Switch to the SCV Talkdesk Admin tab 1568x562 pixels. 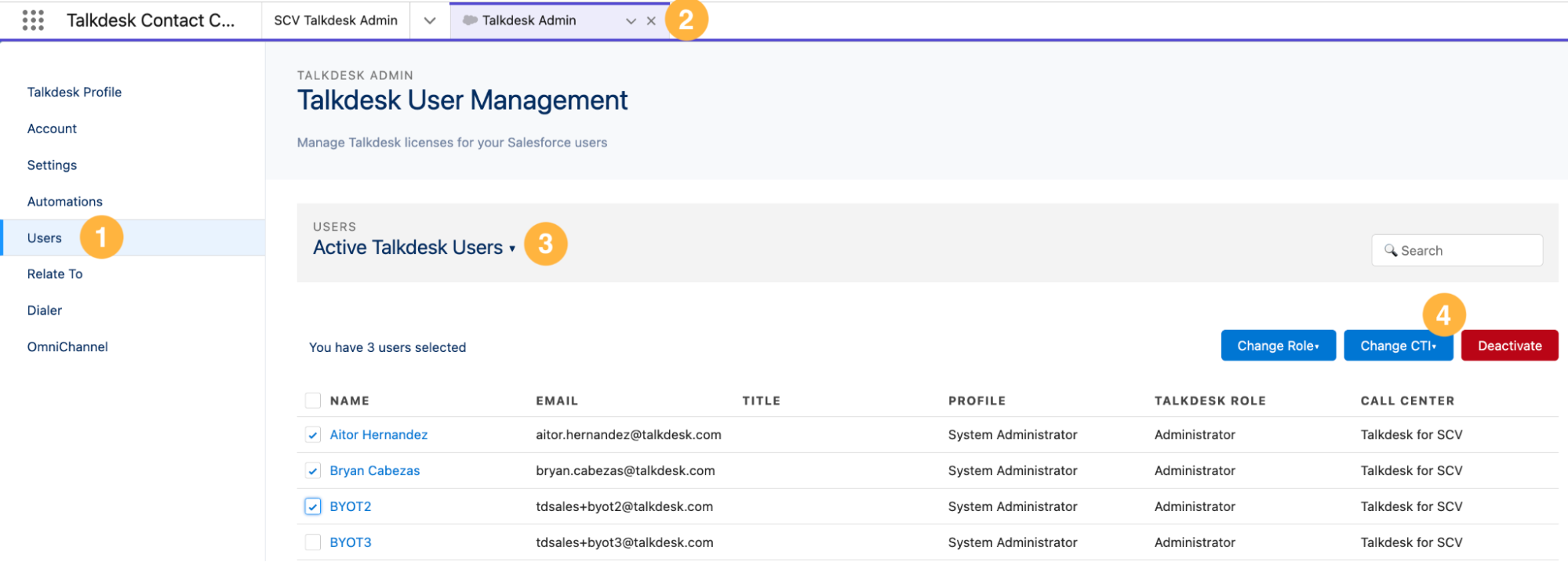(336, 20)
